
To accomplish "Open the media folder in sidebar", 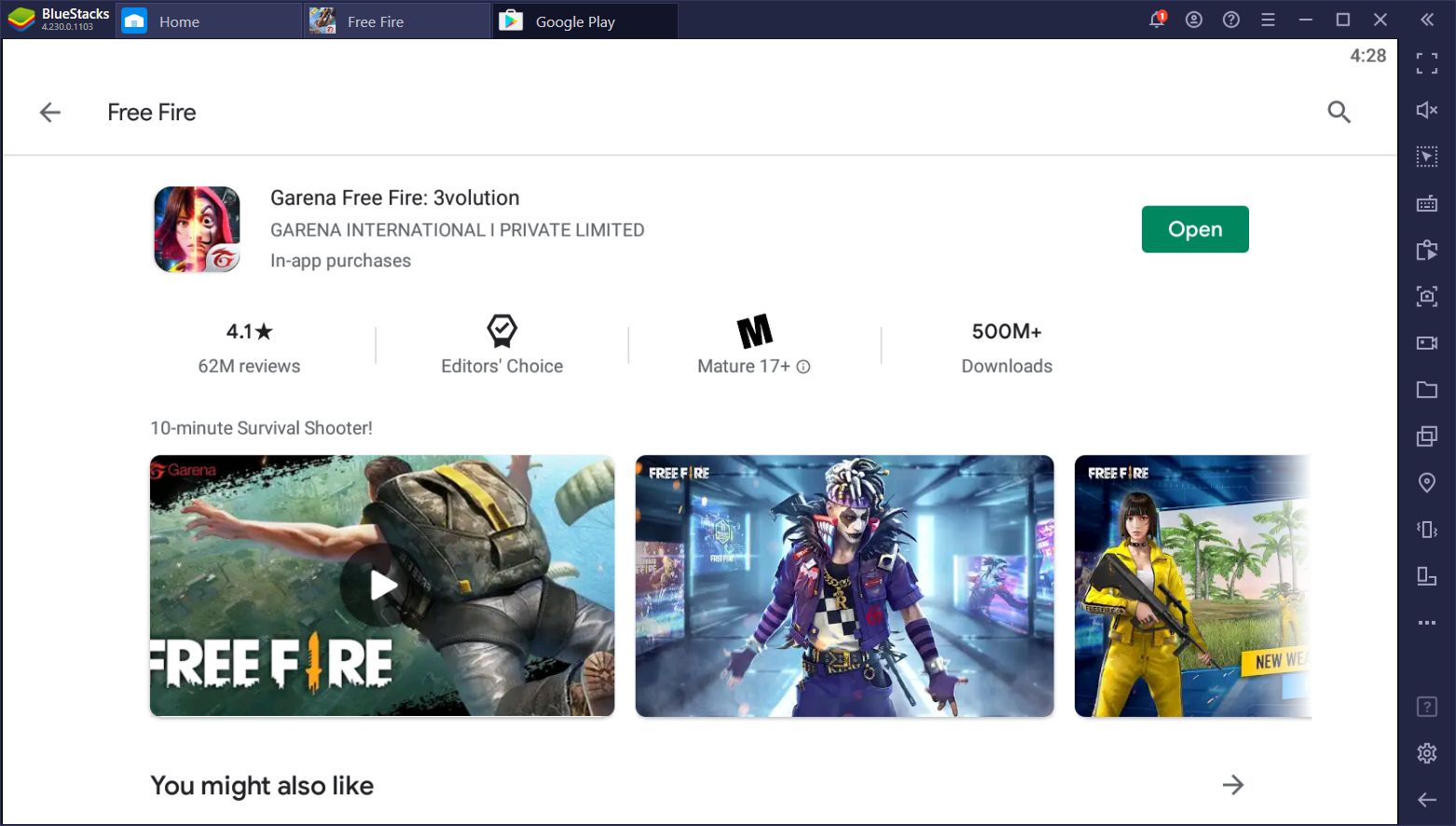I will [x=1427, y=390].
